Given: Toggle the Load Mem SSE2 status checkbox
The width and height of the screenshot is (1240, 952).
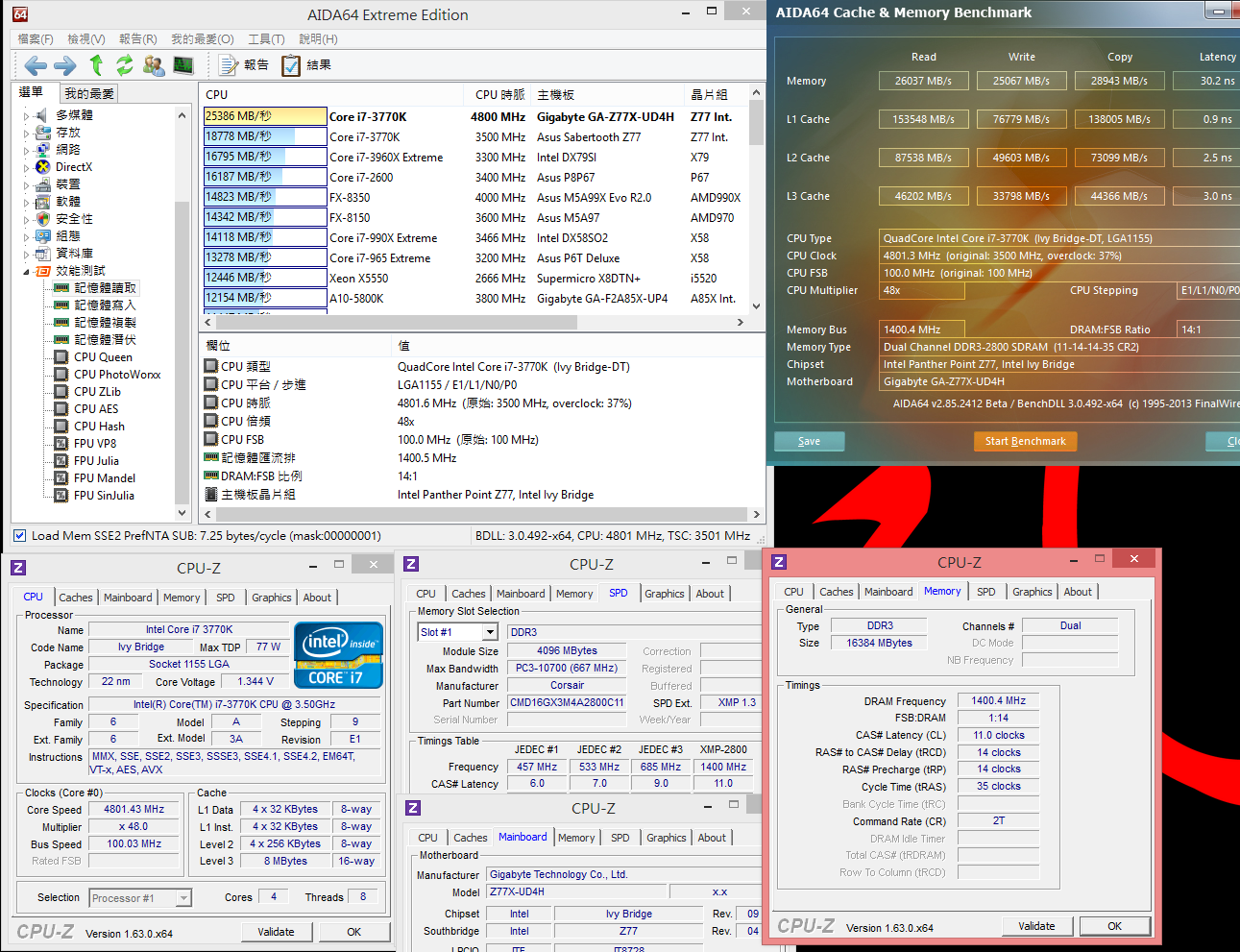Looking at the screenshot, I should pyautogui.click(x=19, y=536).
